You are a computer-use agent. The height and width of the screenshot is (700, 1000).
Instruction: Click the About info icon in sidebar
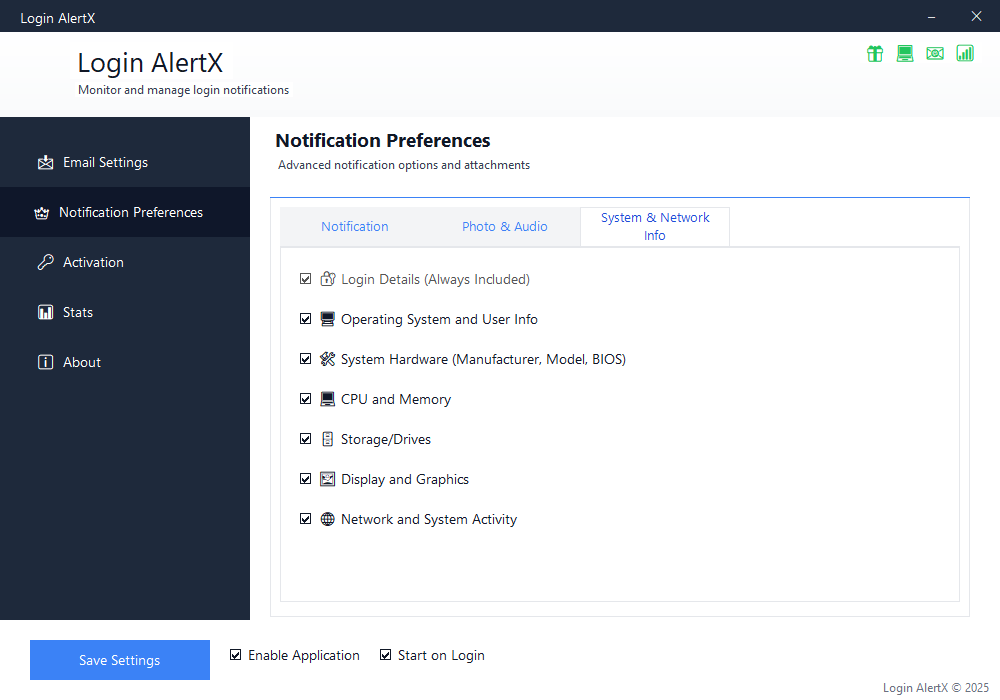[x=45, y=362]
